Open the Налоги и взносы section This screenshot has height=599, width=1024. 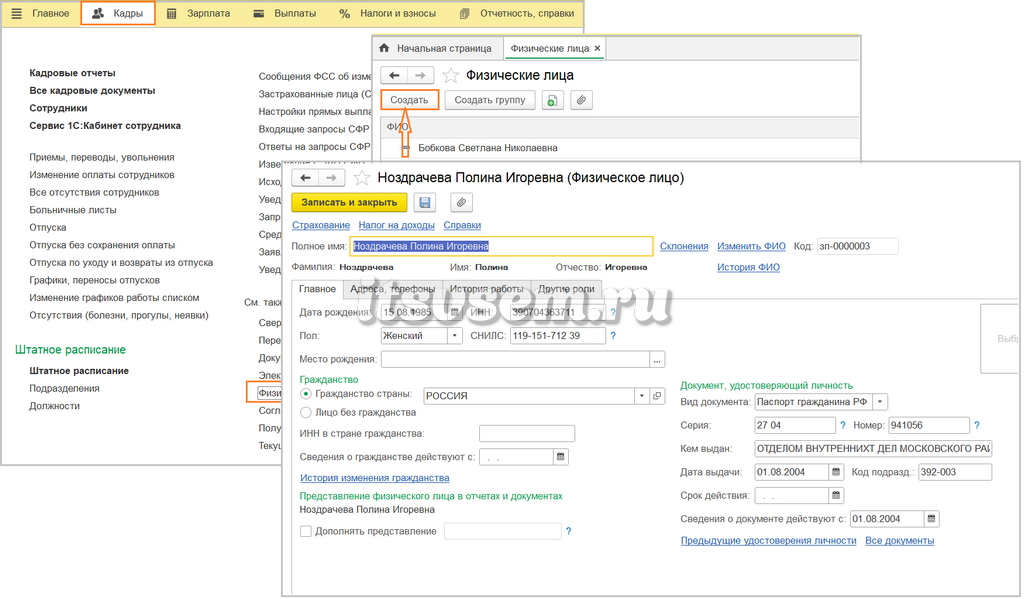pyautogui.click(x=387, y=13)
